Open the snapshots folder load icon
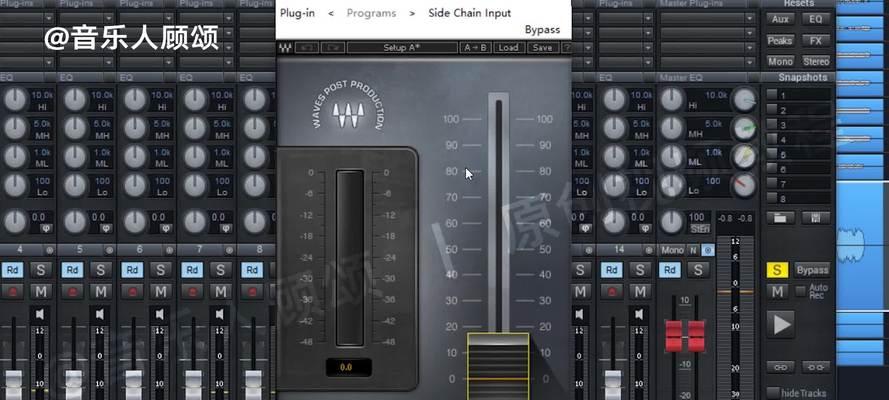The image size is (889, 400). [x=780, y=218]
